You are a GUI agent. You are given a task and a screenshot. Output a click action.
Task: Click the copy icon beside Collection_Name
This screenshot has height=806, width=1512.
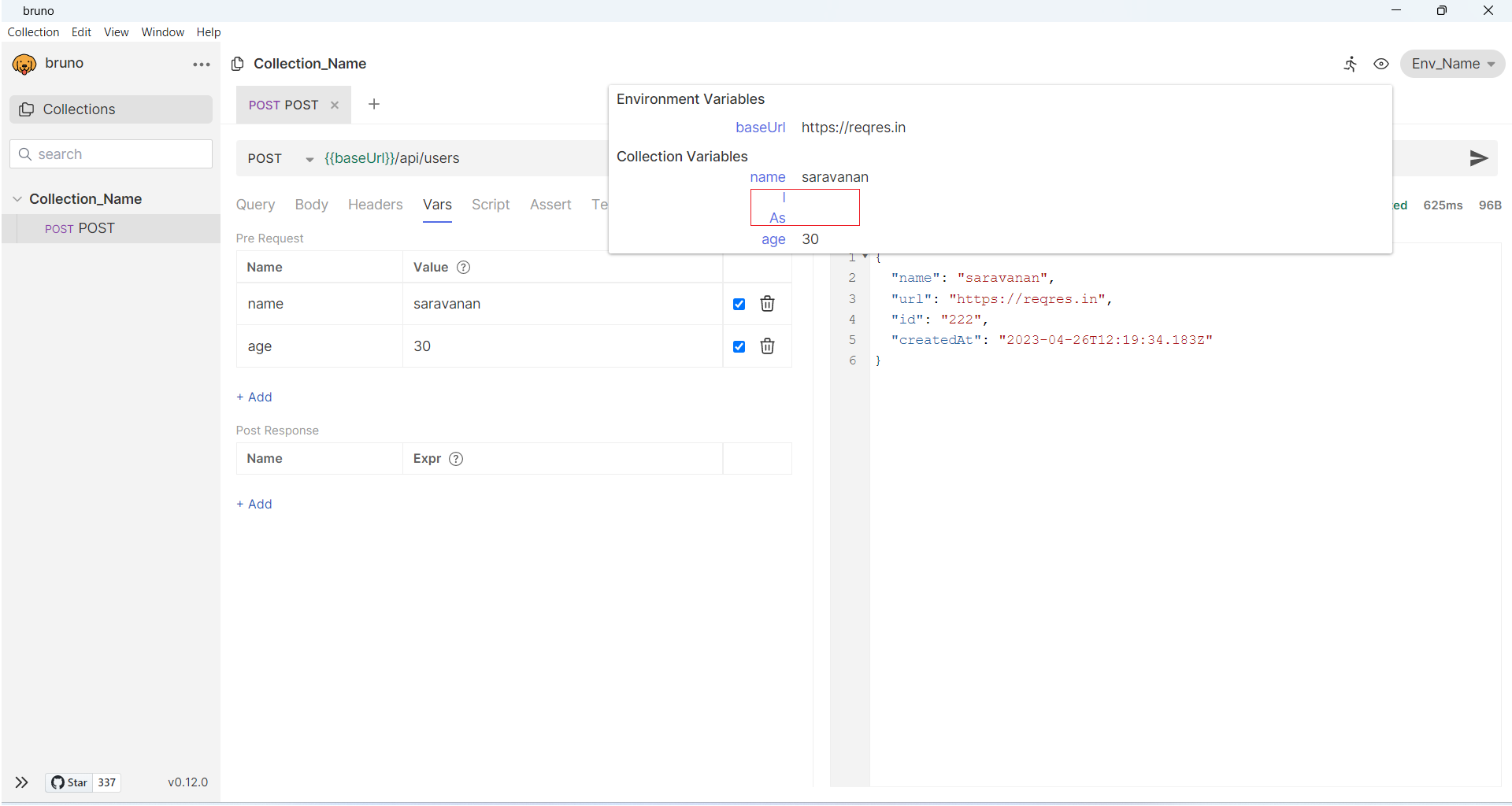pyautogui.click(x=237, y=63)
